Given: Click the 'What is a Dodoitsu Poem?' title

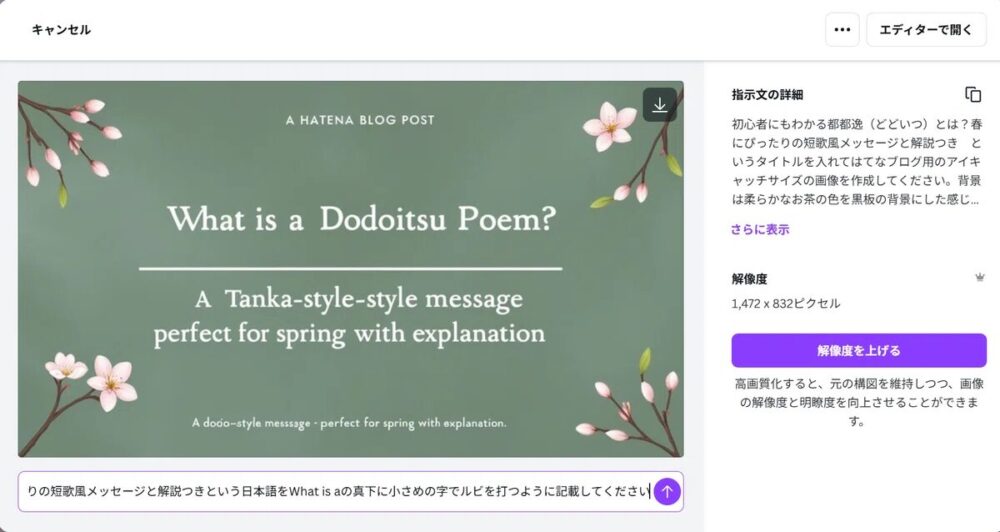Looking at the screenshot, I should [362, 219].
